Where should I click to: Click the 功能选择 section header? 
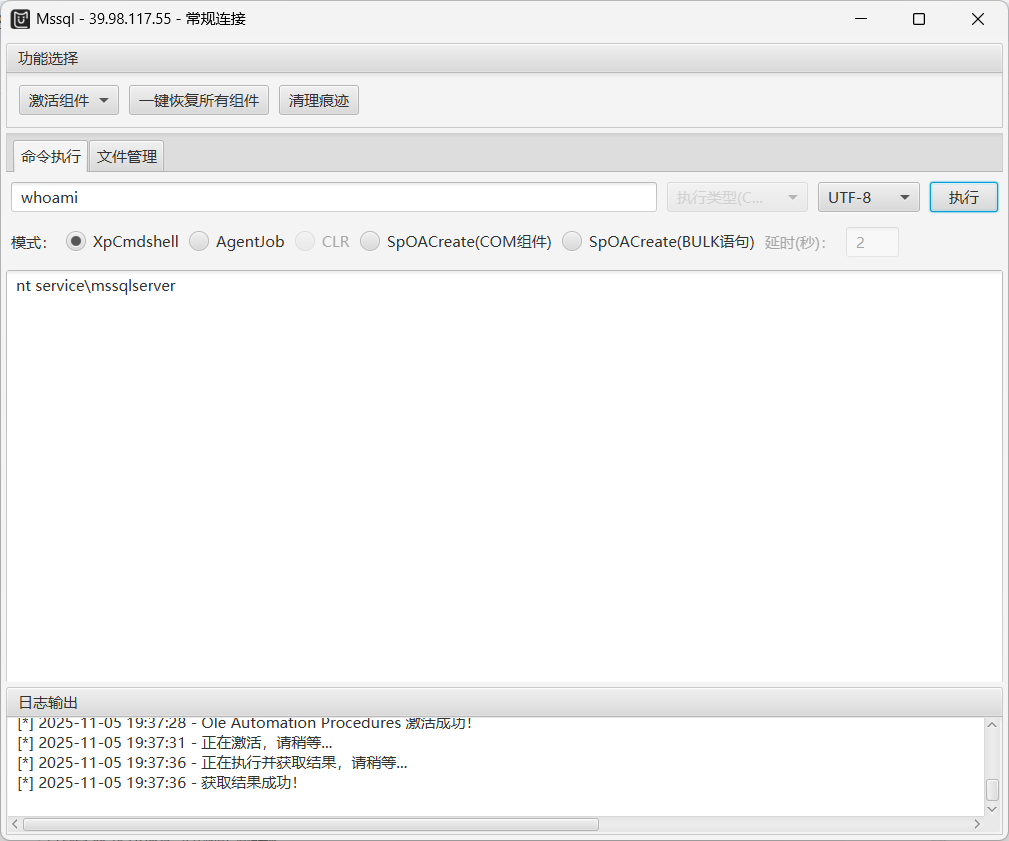46,58
